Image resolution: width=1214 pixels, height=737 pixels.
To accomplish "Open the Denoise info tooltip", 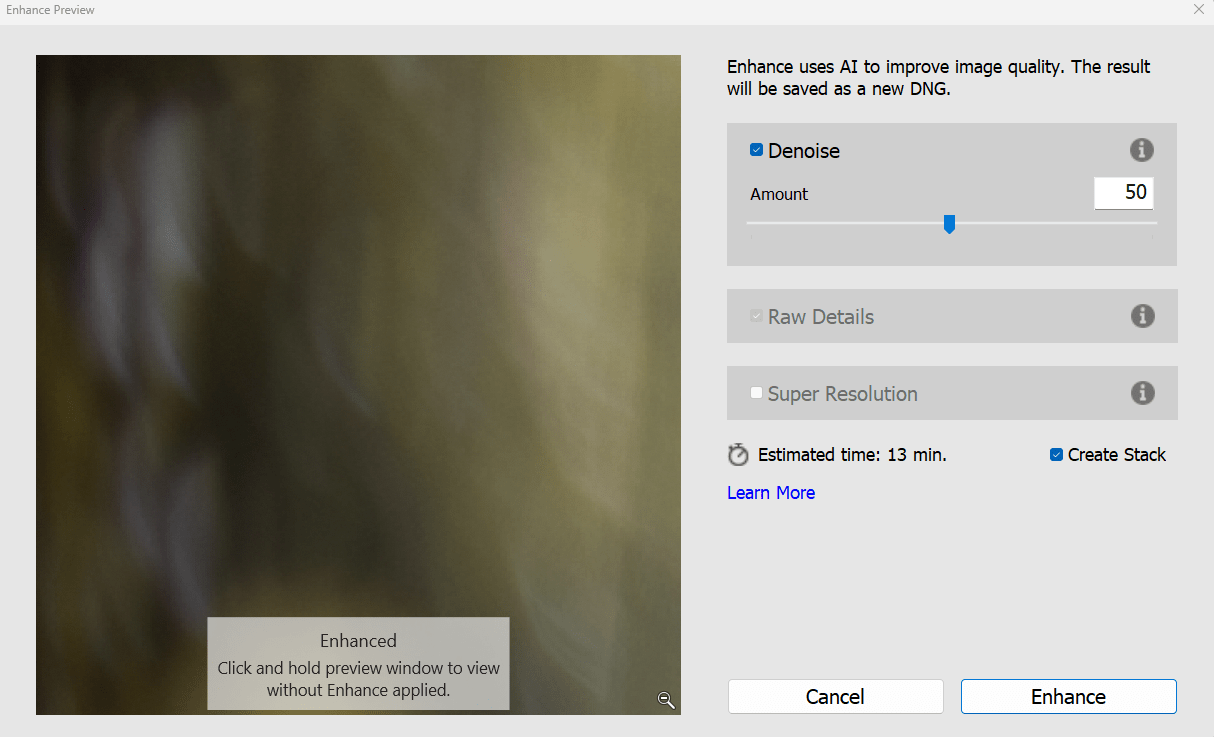I will click(1142, 150).
